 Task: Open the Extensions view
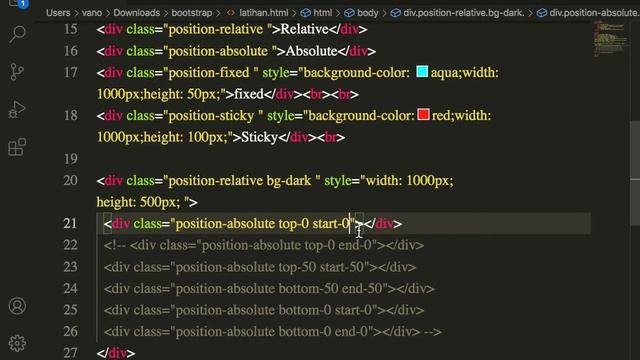tap(17, 147)
